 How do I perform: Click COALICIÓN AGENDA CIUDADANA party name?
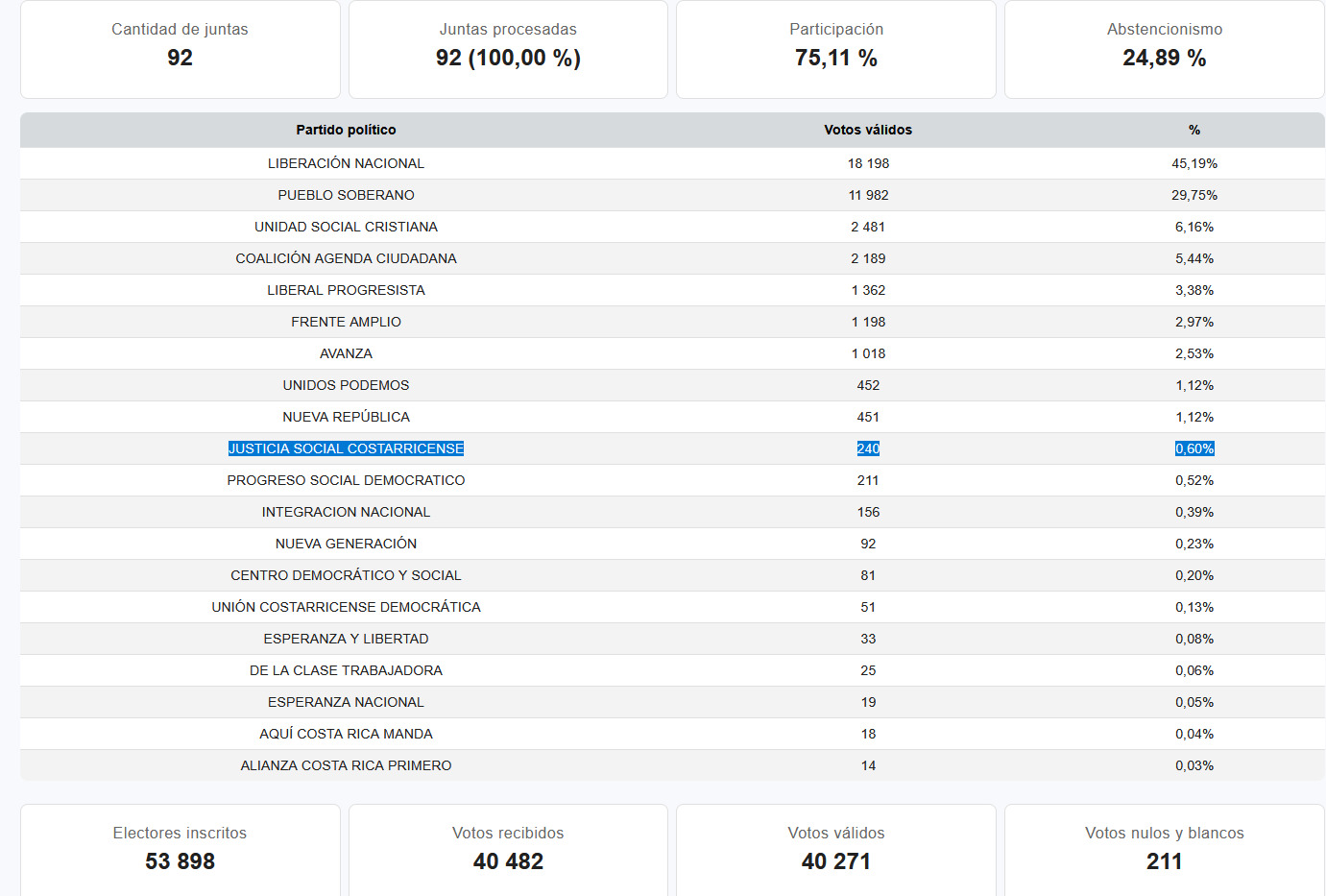coord(346,258)
